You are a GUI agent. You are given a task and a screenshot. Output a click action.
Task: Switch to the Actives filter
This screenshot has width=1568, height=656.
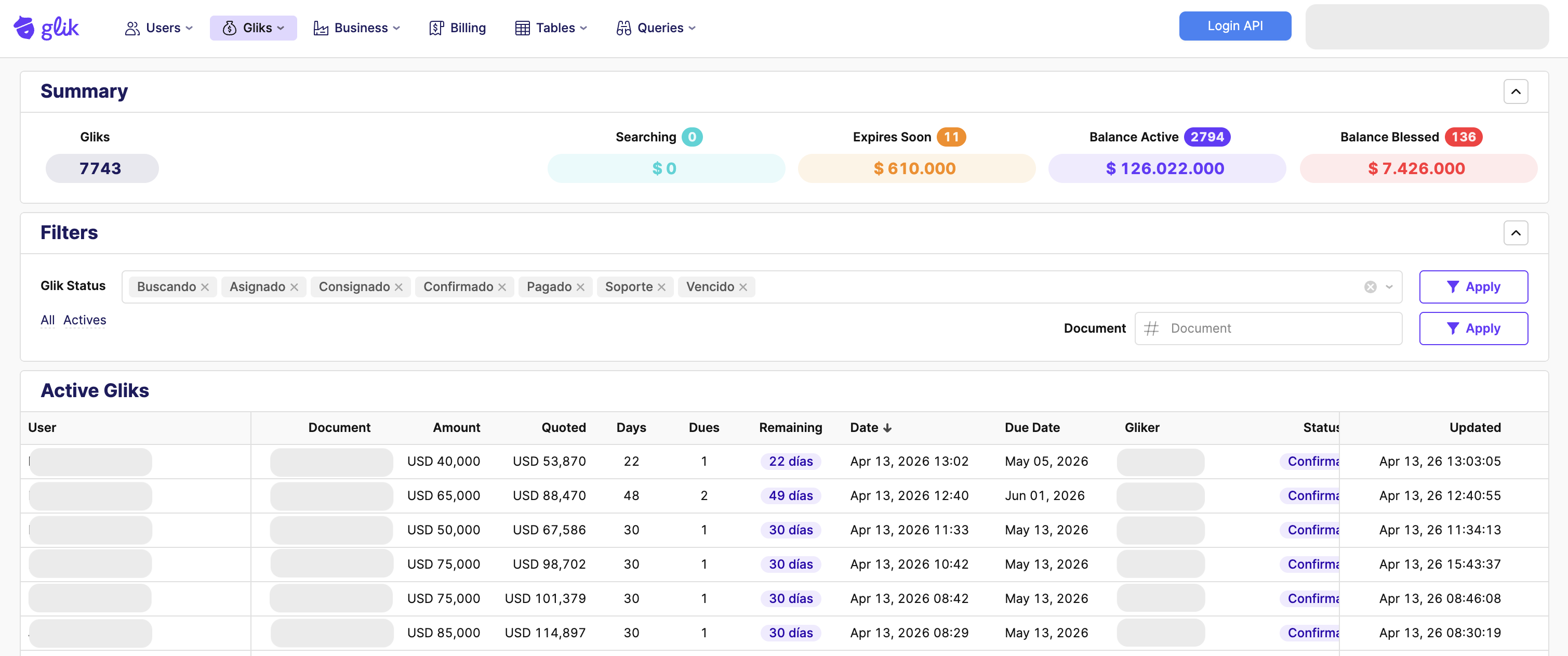click(85, 320)
